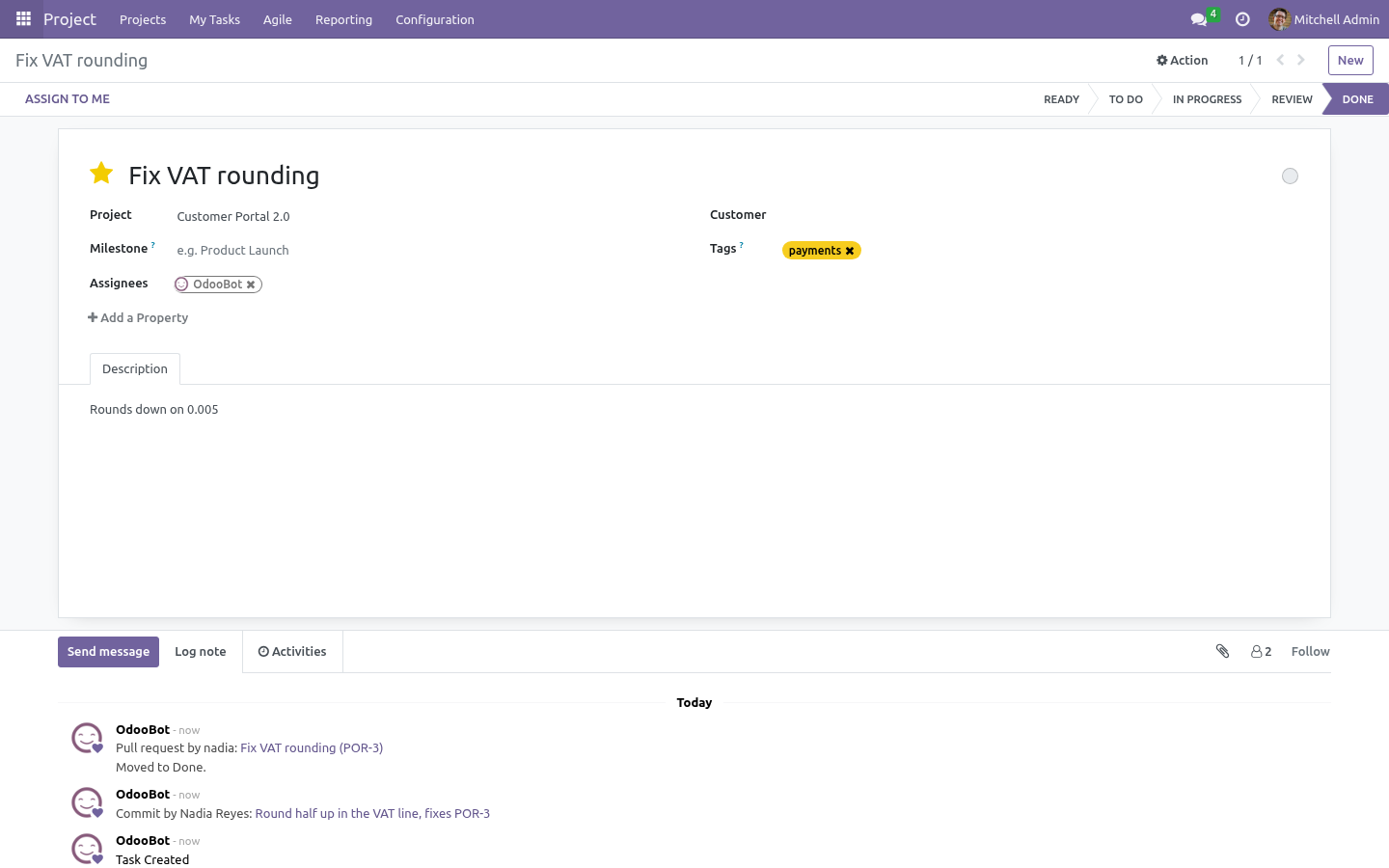1389x868 pixels.
Task: Set stage to In Progress
Action: coord(1207,99)
